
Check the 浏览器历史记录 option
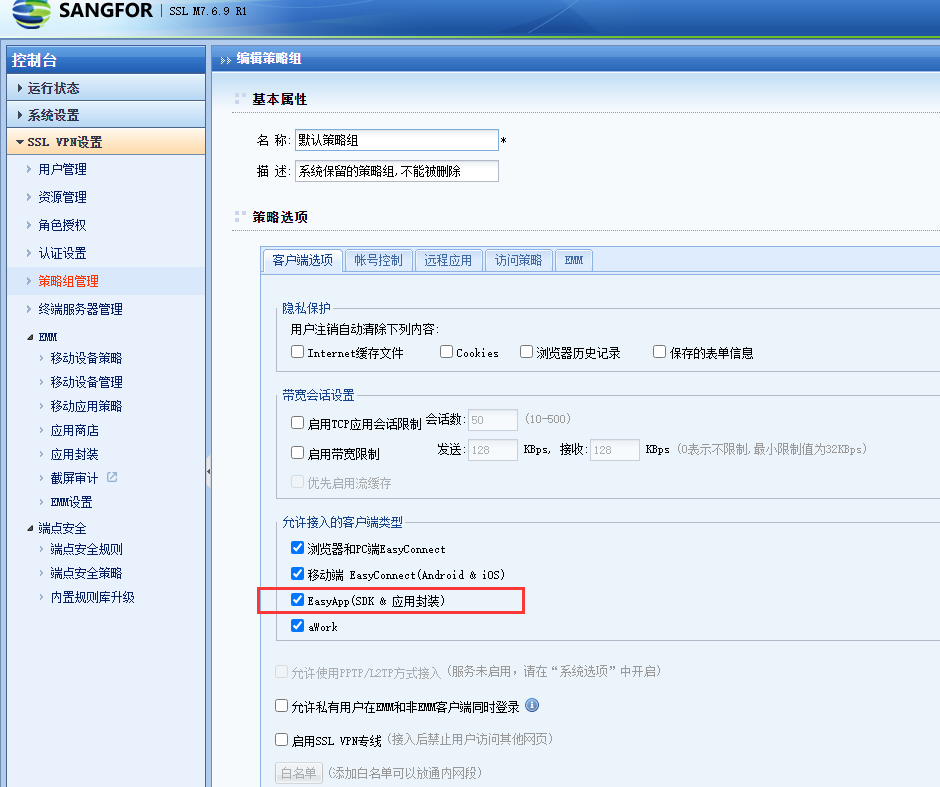pyautogui.click(x=526, y=352)
